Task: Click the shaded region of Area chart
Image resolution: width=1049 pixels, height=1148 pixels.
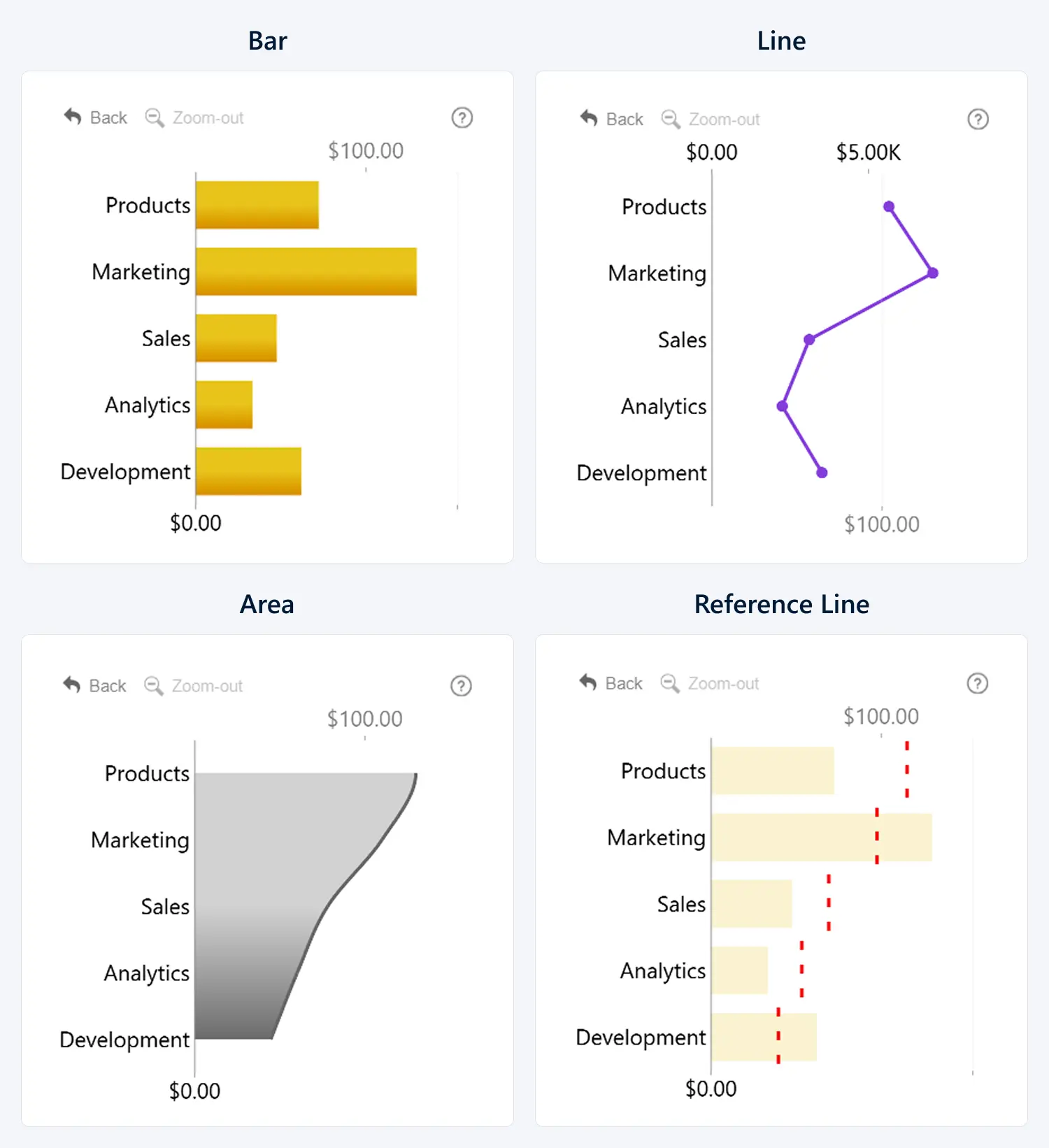Action: point(266,874)
